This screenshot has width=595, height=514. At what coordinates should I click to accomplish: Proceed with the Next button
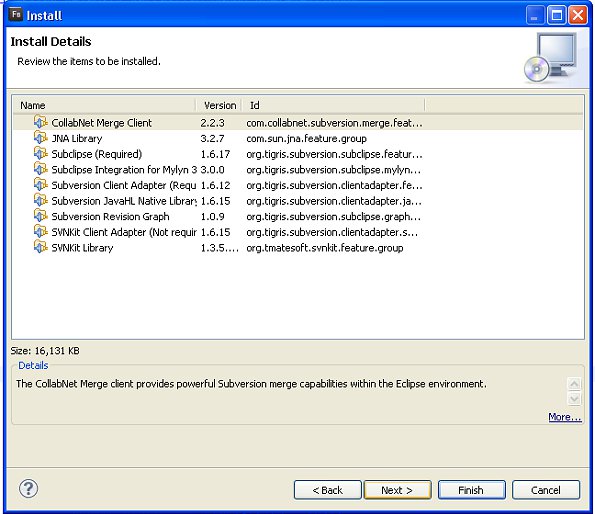397,490
